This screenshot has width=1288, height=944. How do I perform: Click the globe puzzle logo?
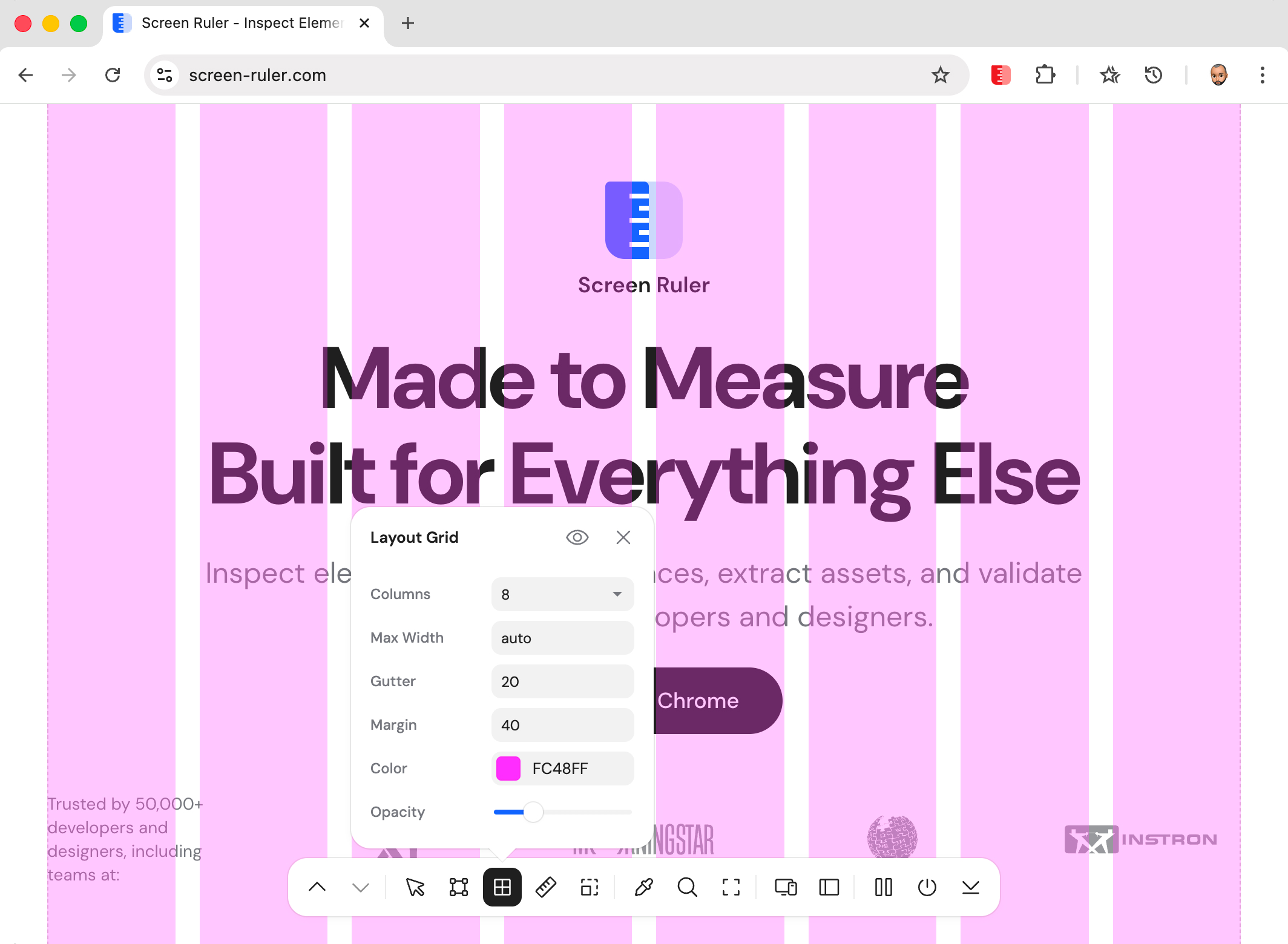click(x=892, y=837)
